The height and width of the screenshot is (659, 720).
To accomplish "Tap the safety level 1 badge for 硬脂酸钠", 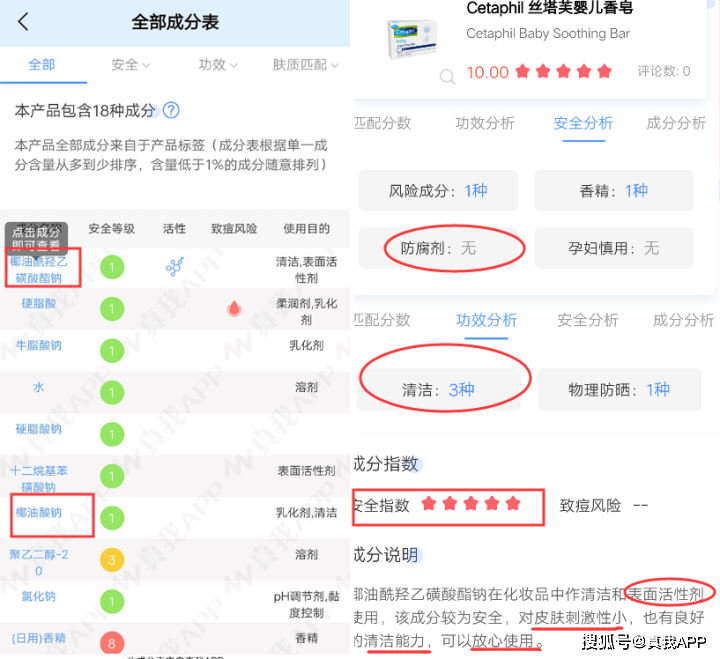I will click(x=112, y=434).
